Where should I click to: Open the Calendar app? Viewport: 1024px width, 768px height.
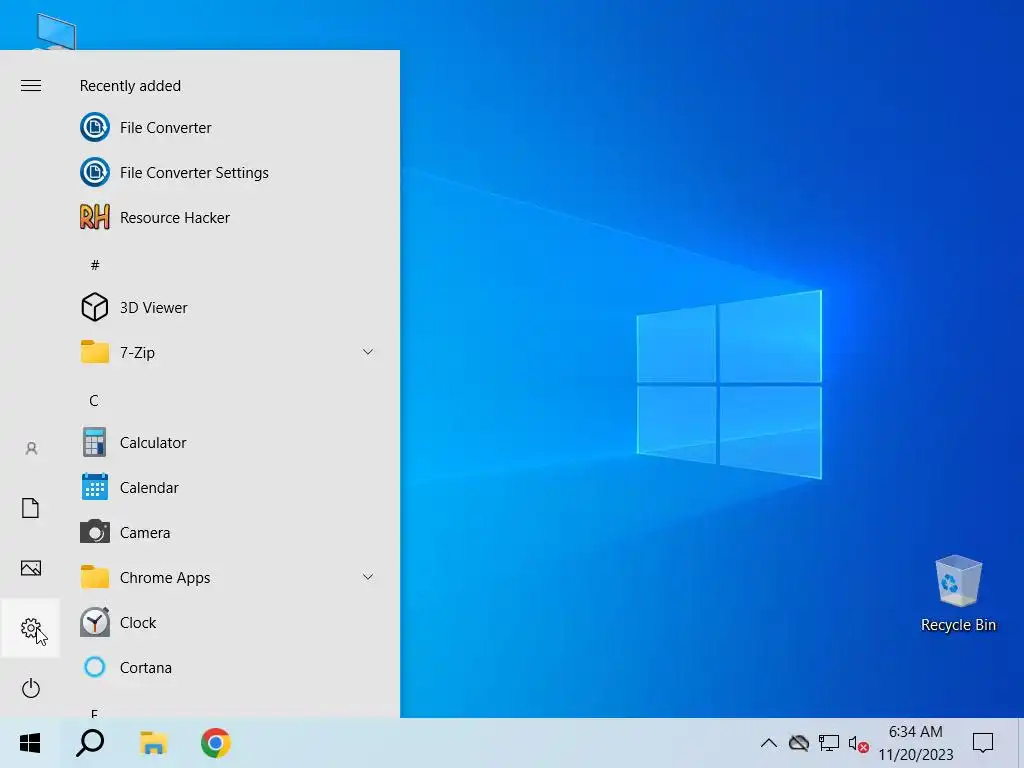227,488
